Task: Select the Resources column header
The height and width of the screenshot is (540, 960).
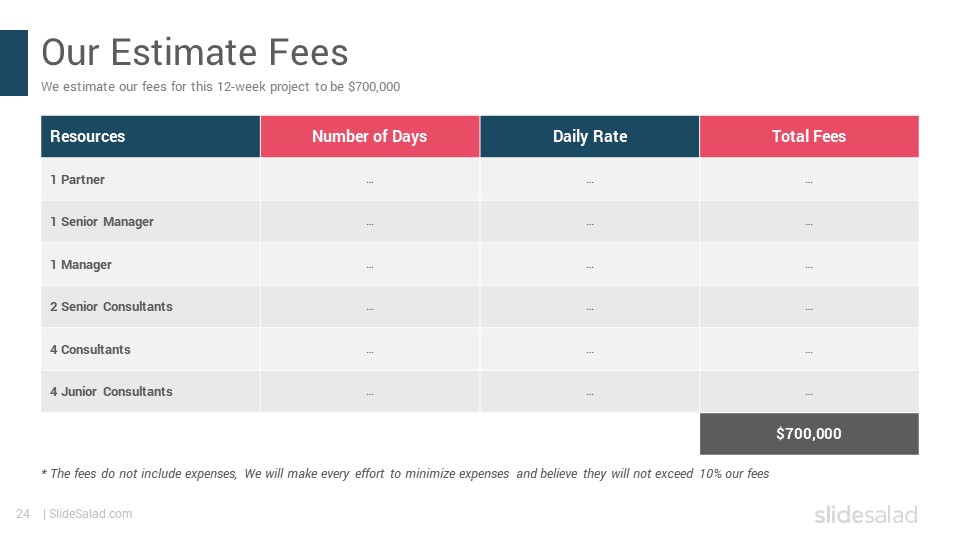Action: pyautogui.click(x=151, y=137)
